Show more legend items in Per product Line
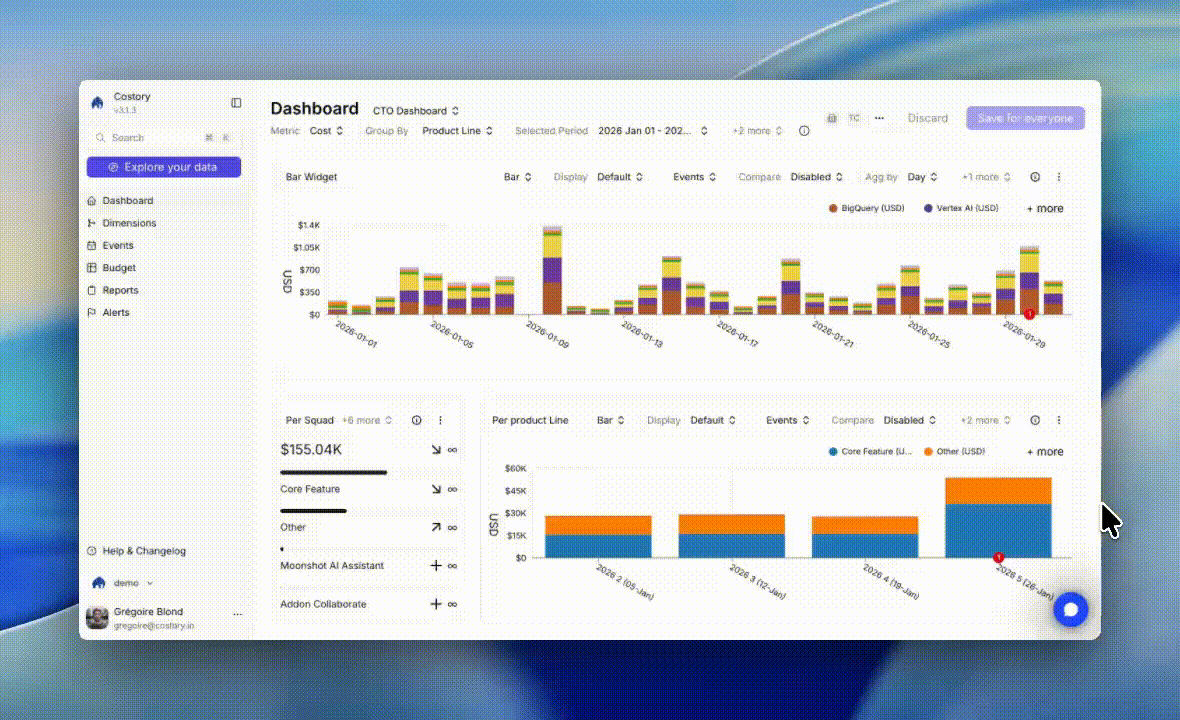Viewport: 1180px width, 720px height. (x=1045, y=452)
